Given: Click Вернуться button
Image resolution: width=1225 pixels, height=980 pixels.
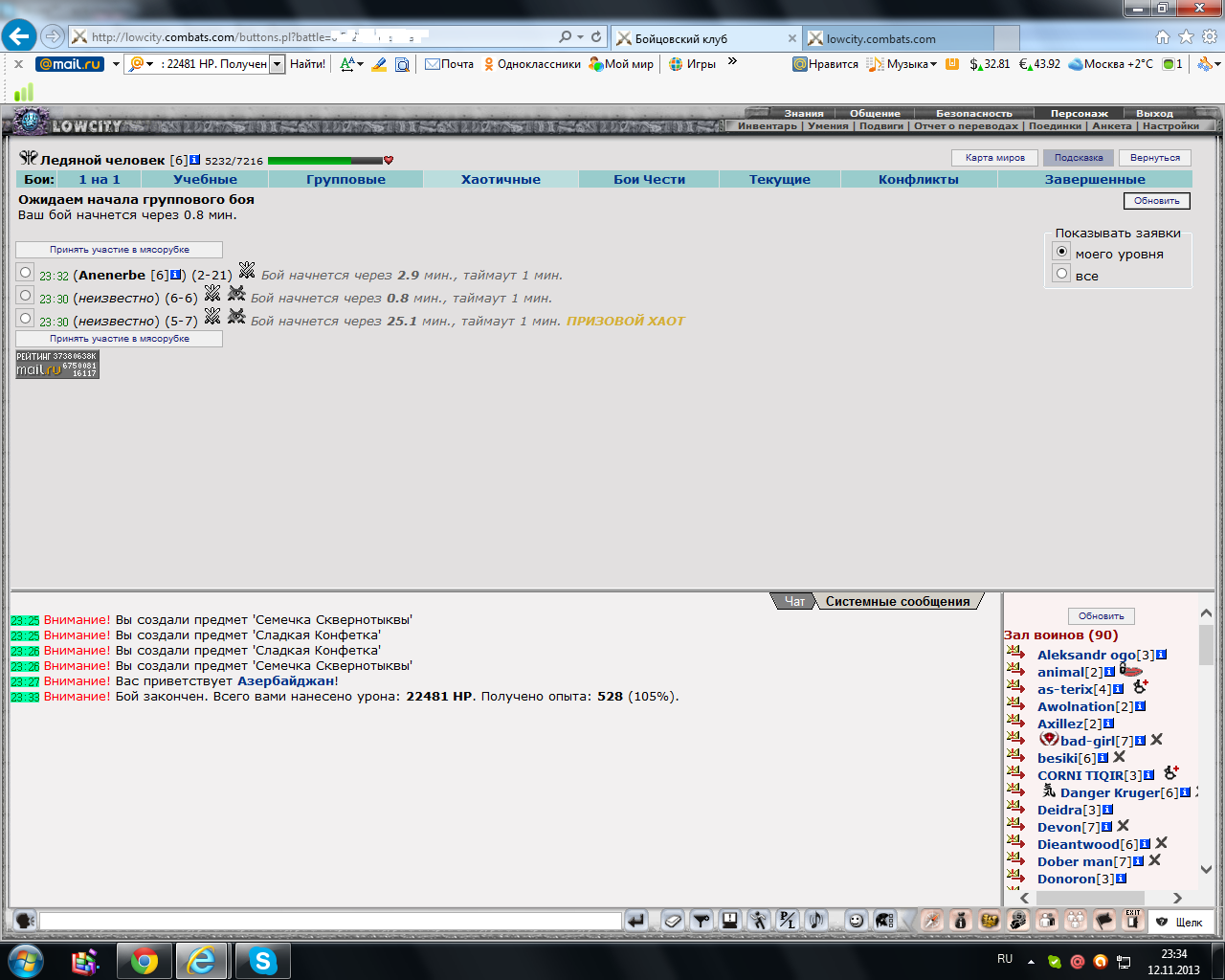Looking at the screenshot, I should pyautogui.click(x=1155, y=158).
